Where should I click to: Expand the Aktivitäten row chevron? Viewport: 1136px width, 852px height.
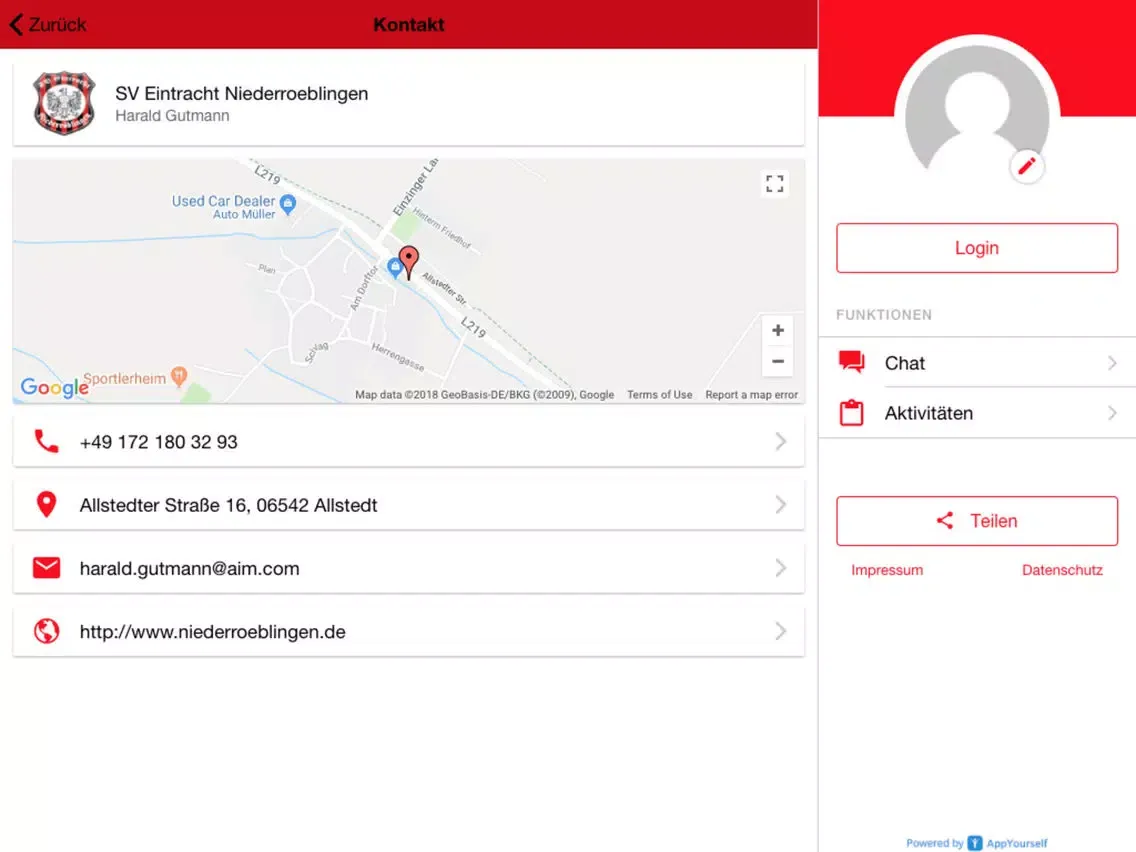click(x=1112, y=413)
